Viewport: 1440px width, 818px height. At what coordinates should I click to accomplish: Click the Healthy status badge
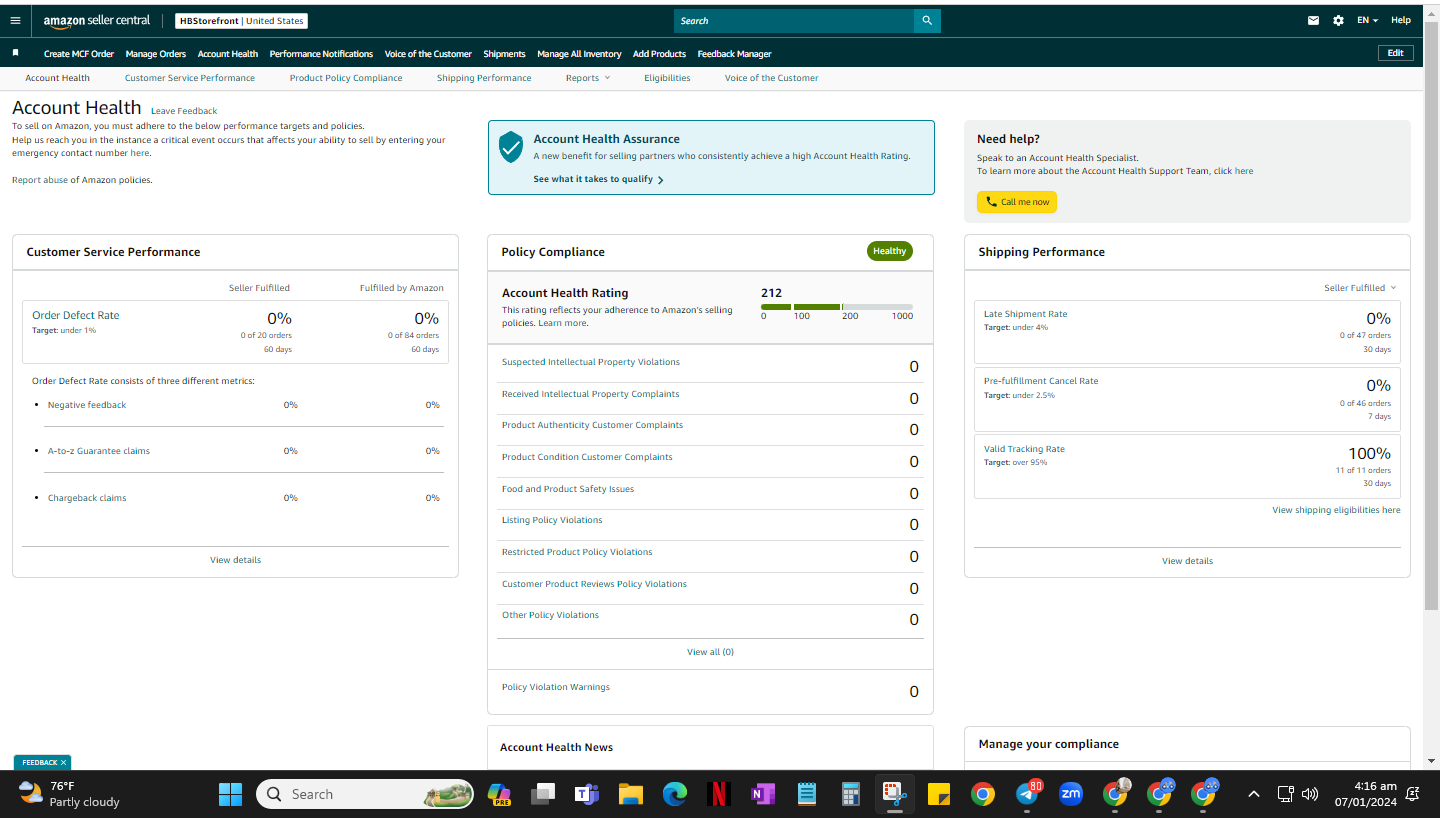point(889,251)
